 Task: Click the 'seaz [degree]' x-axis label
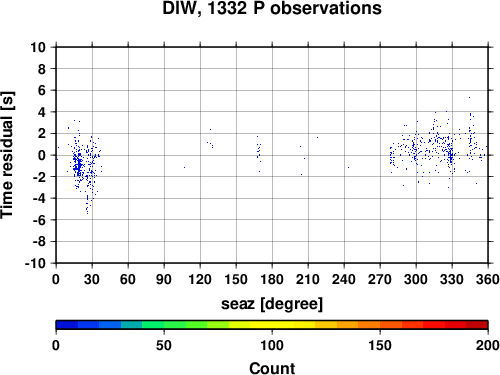point(272,304)
